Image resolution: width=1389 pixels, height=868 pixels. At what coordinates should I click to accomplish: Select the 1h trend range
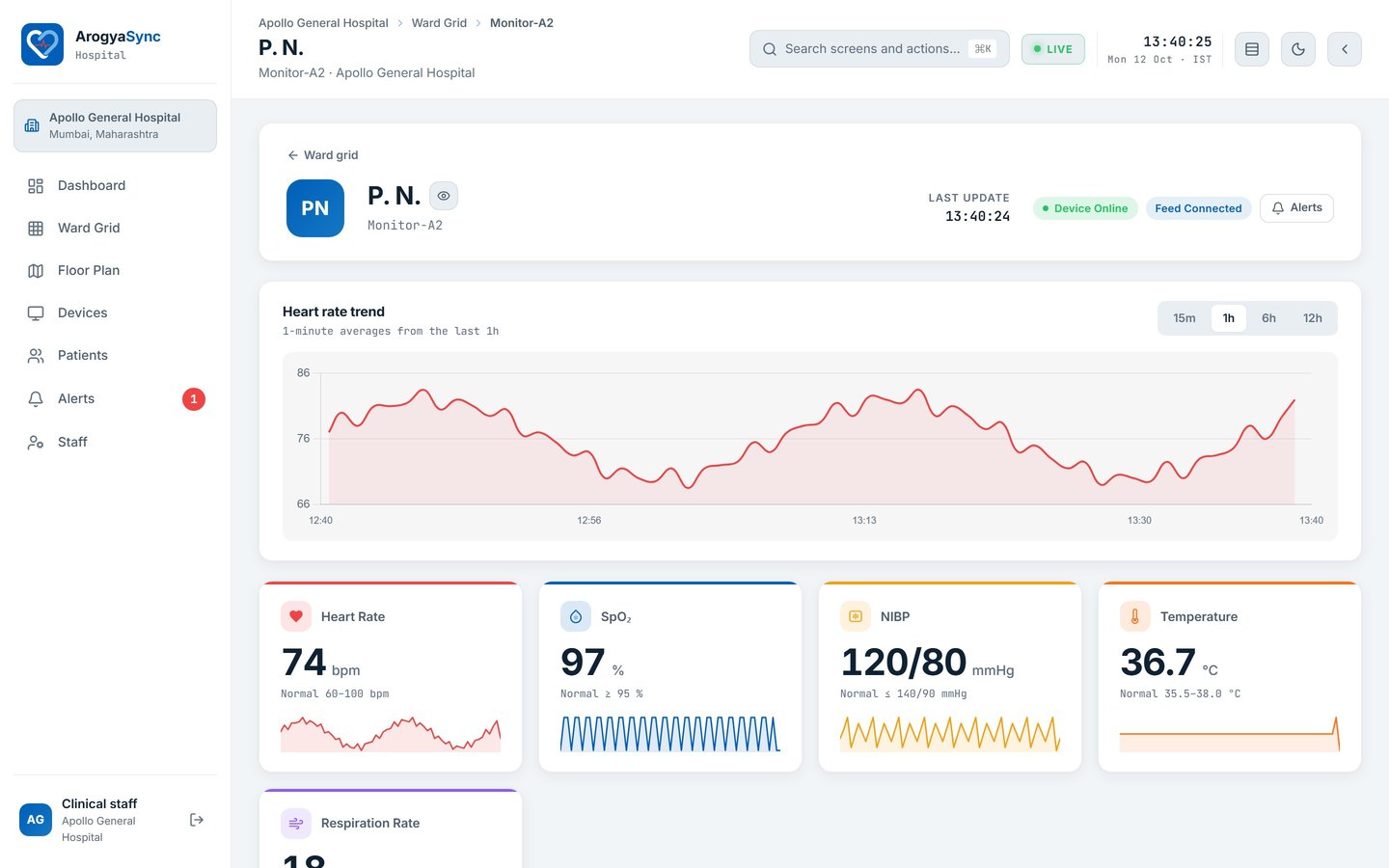tap(1229, 318)
